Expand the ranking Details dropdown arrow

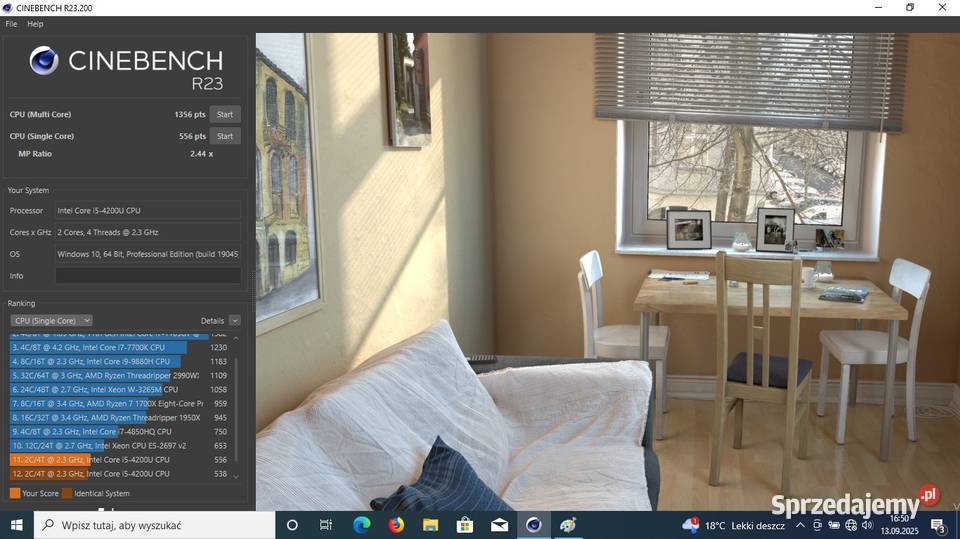(x=234, y=321)
